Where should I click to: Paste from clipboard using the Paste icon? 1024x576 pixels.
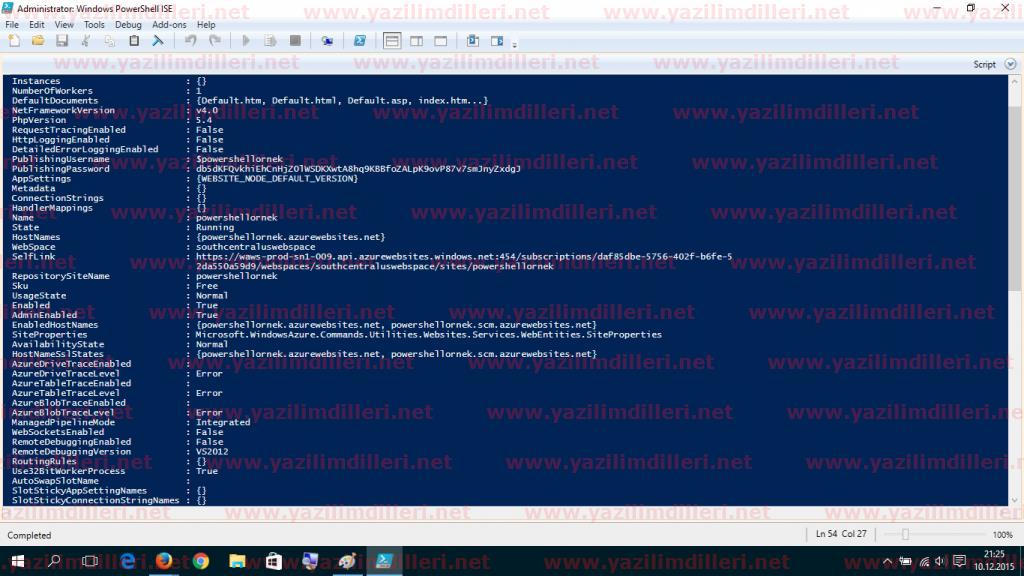(x=134, y=41)
